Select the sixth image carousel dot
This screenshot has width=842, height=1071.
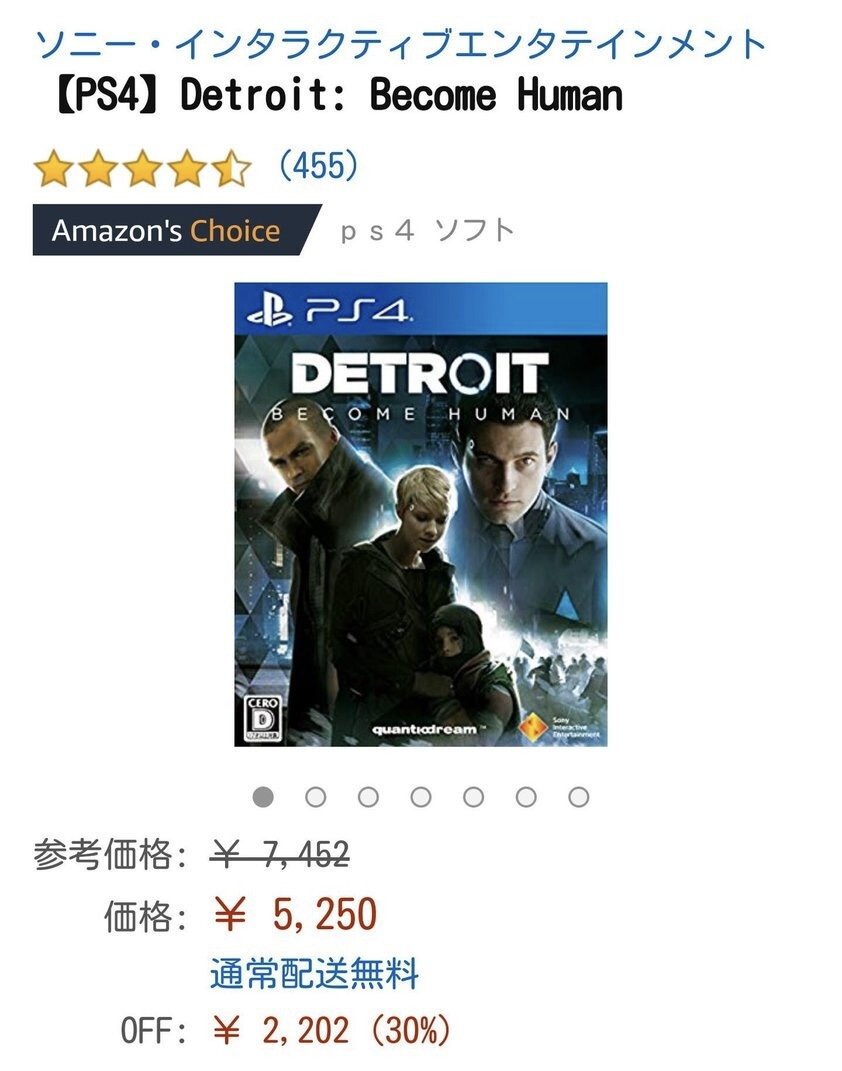(x=526, y=796)
